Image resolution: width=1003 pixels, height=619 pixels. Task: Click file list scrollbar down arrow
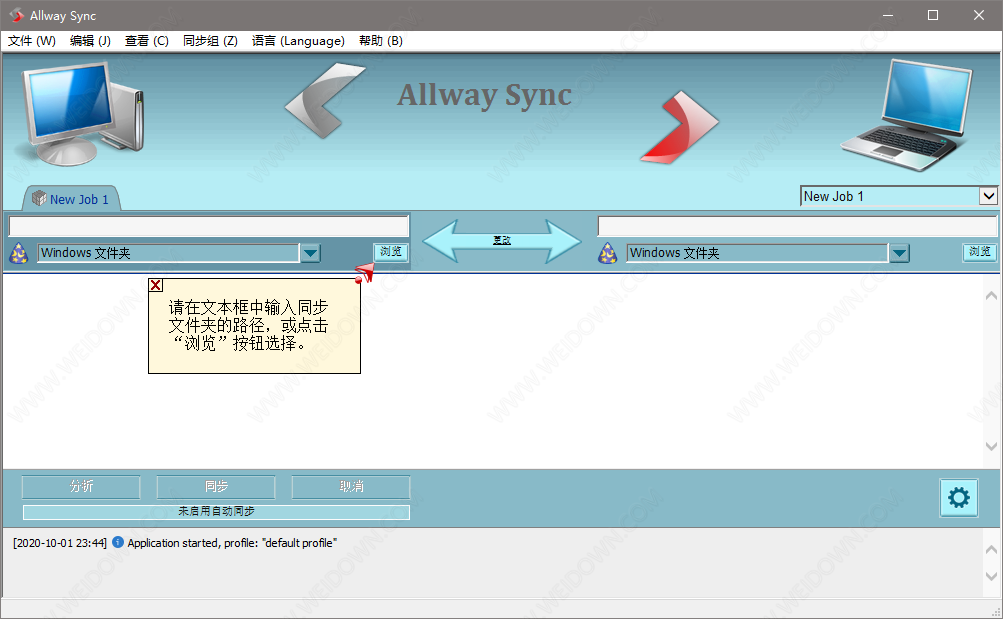991,446
